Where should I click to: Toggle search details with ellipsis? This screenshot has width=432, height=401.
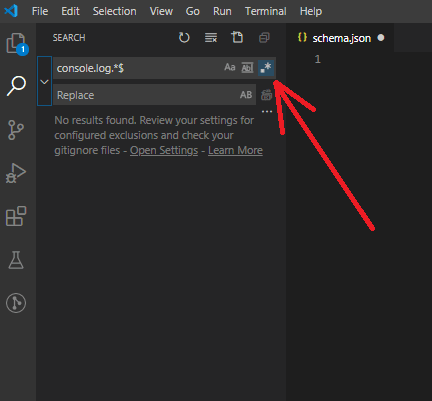pos(267,112)
